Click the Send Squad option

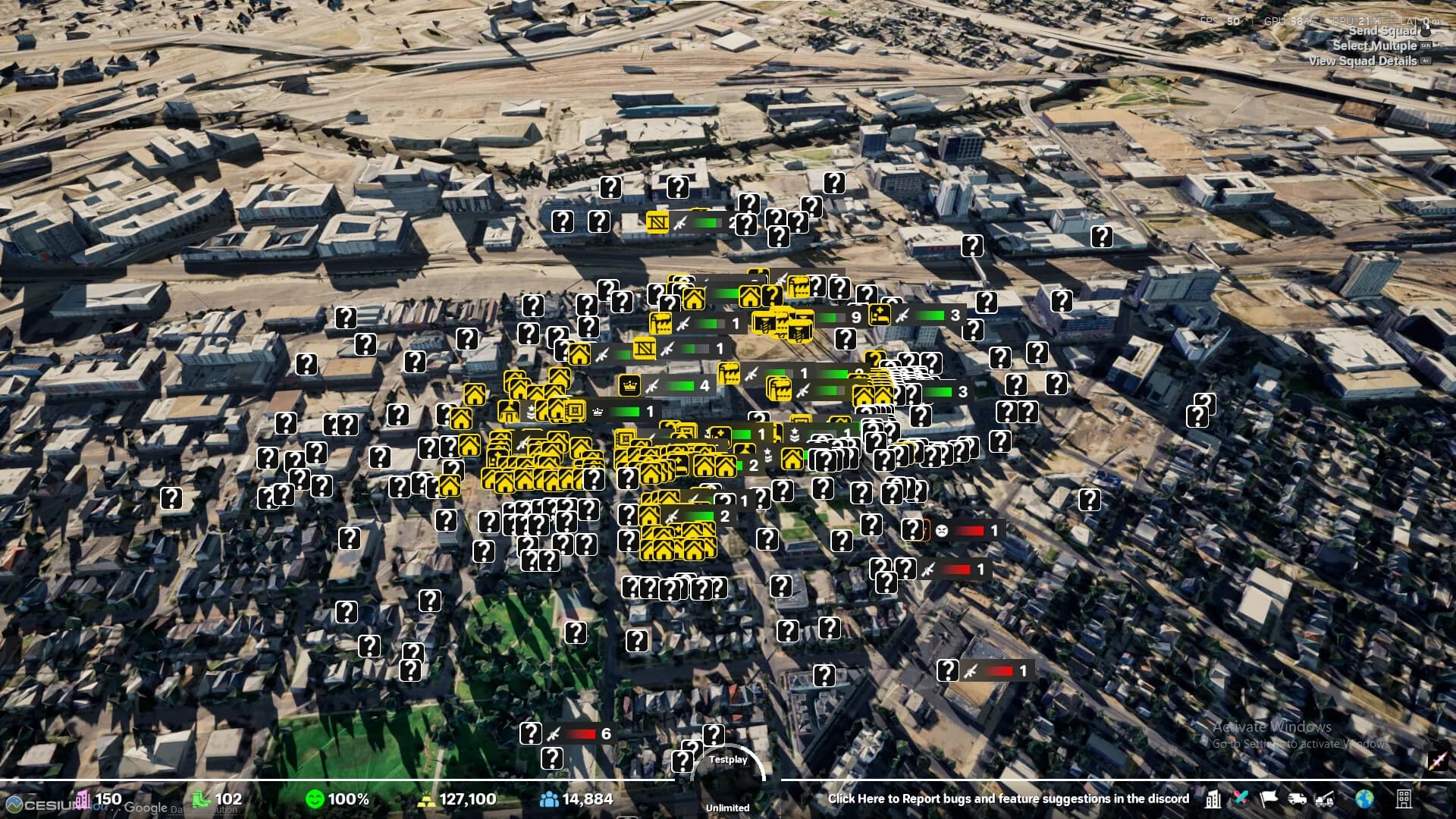click(x=1382, y=31)
